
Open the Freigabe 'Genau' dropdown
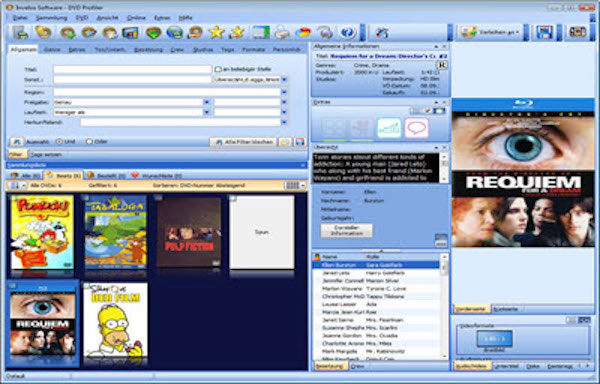point(206,102)
